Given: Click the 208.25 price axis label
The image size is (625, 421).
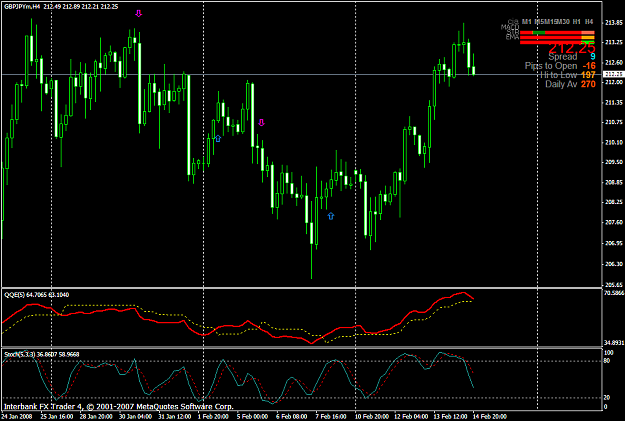Looking at the screenshot, I should (614, 202).
